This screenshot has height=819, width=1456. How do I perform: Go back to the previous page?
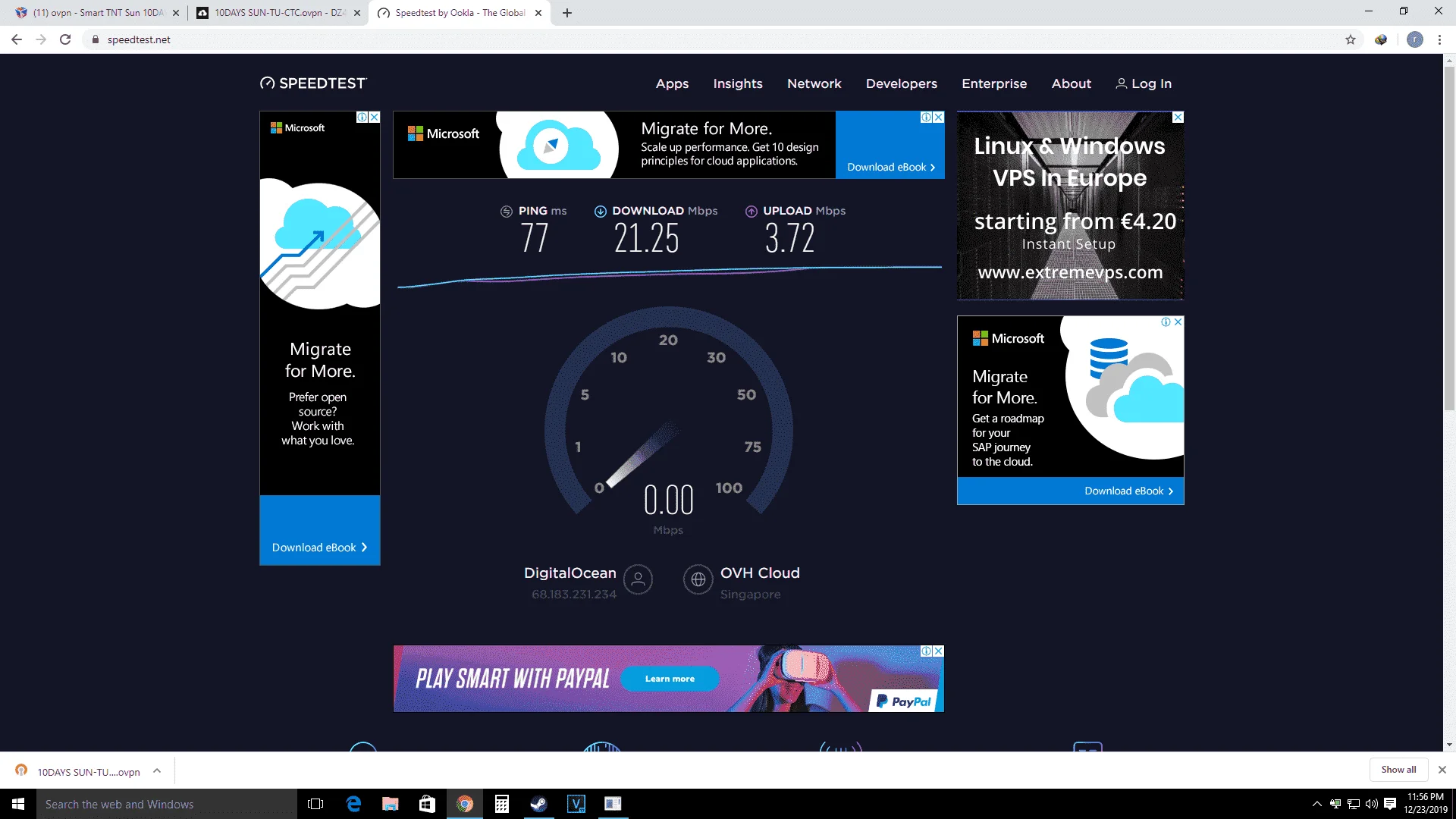(x=17, y=39)
